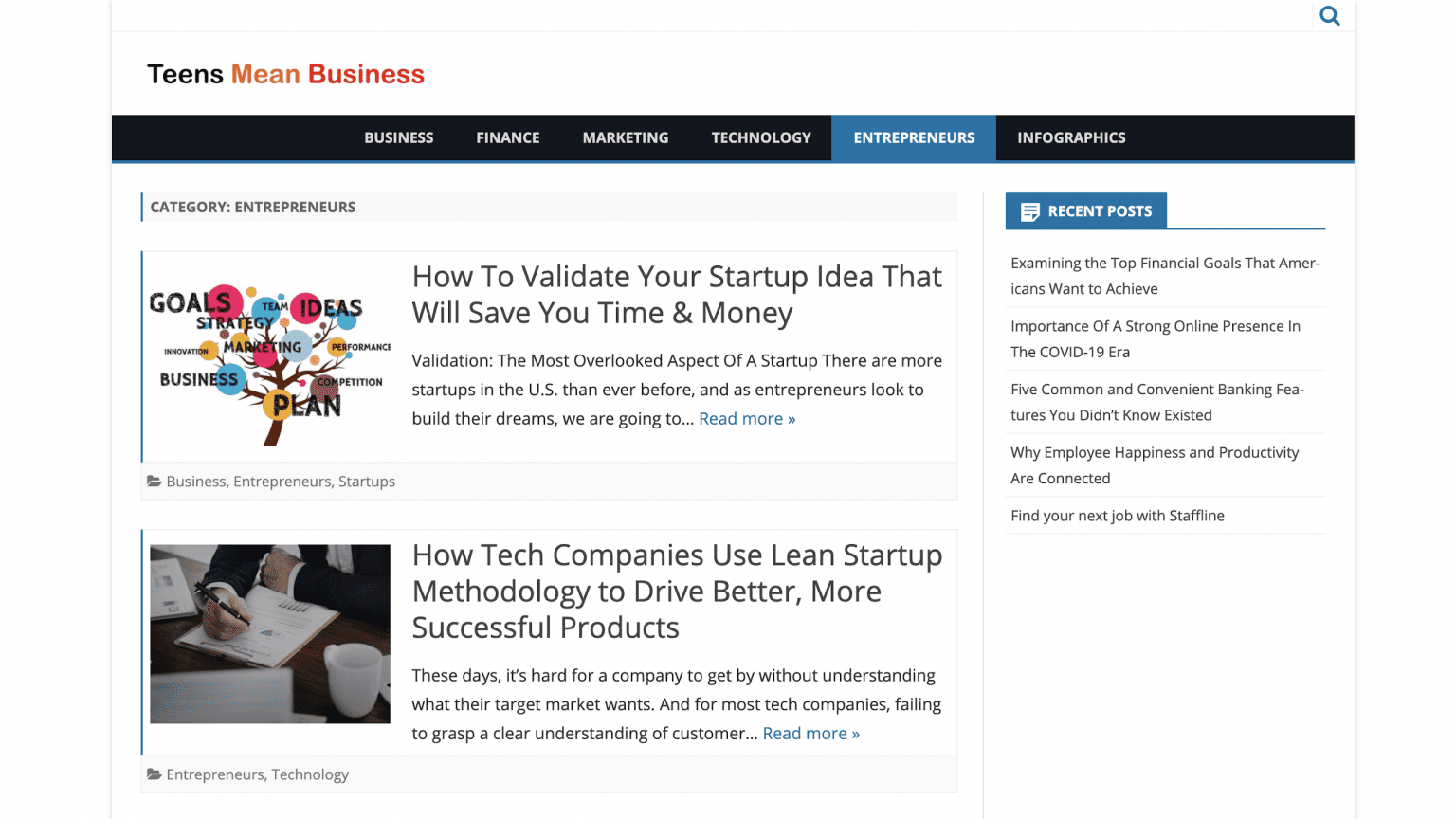Open the FINANCE section
This screenshot has width=1456, height=819.
coord(507,137)
